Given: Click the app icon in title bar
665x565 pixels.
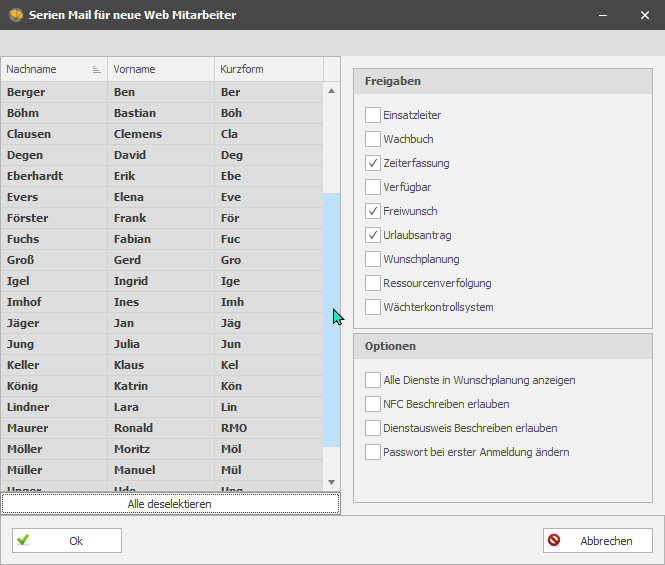Looking at the screenshot, I should pyautogui.click(x=16, y=15).
